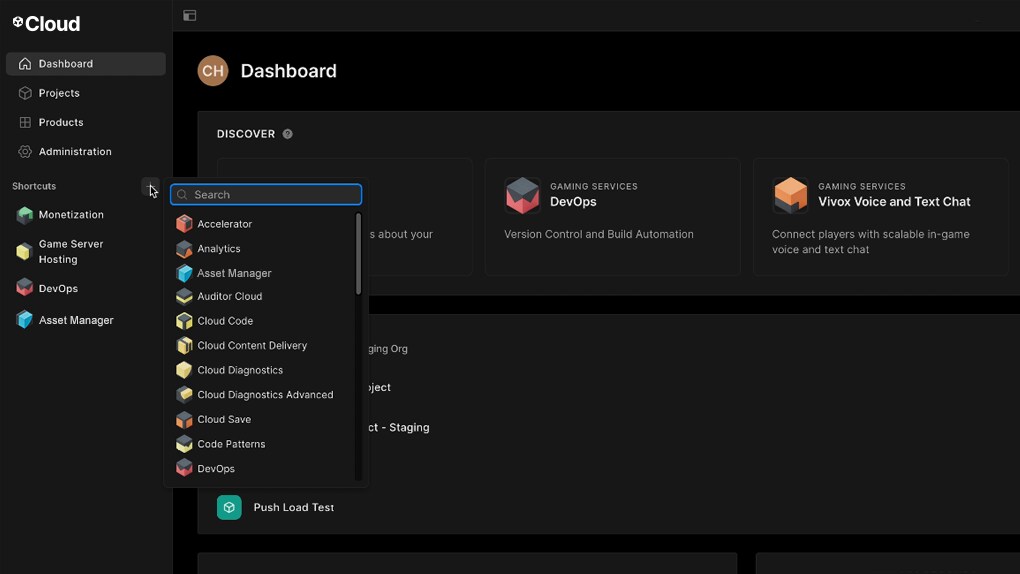Open Projects in the sidebar

pyautogui.click(x=59, y=93)
